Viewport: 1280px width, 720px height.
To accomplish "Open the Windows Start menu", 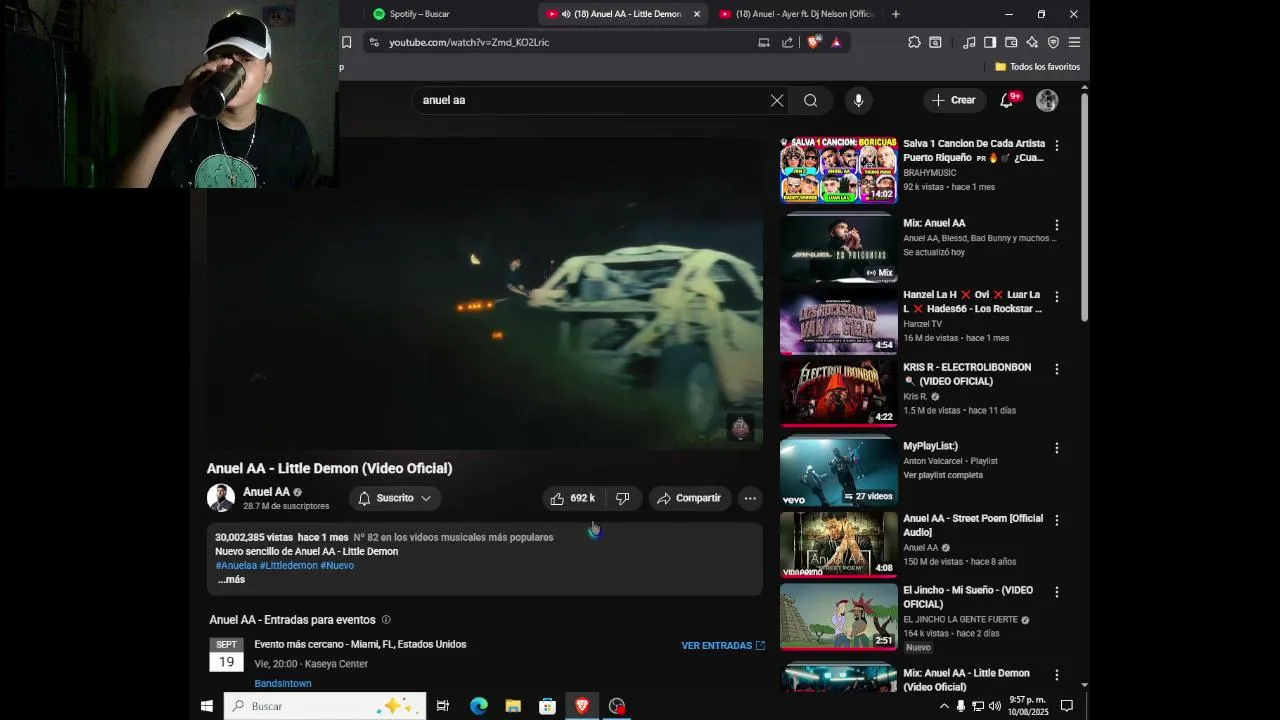I will [x=207, y=706].
